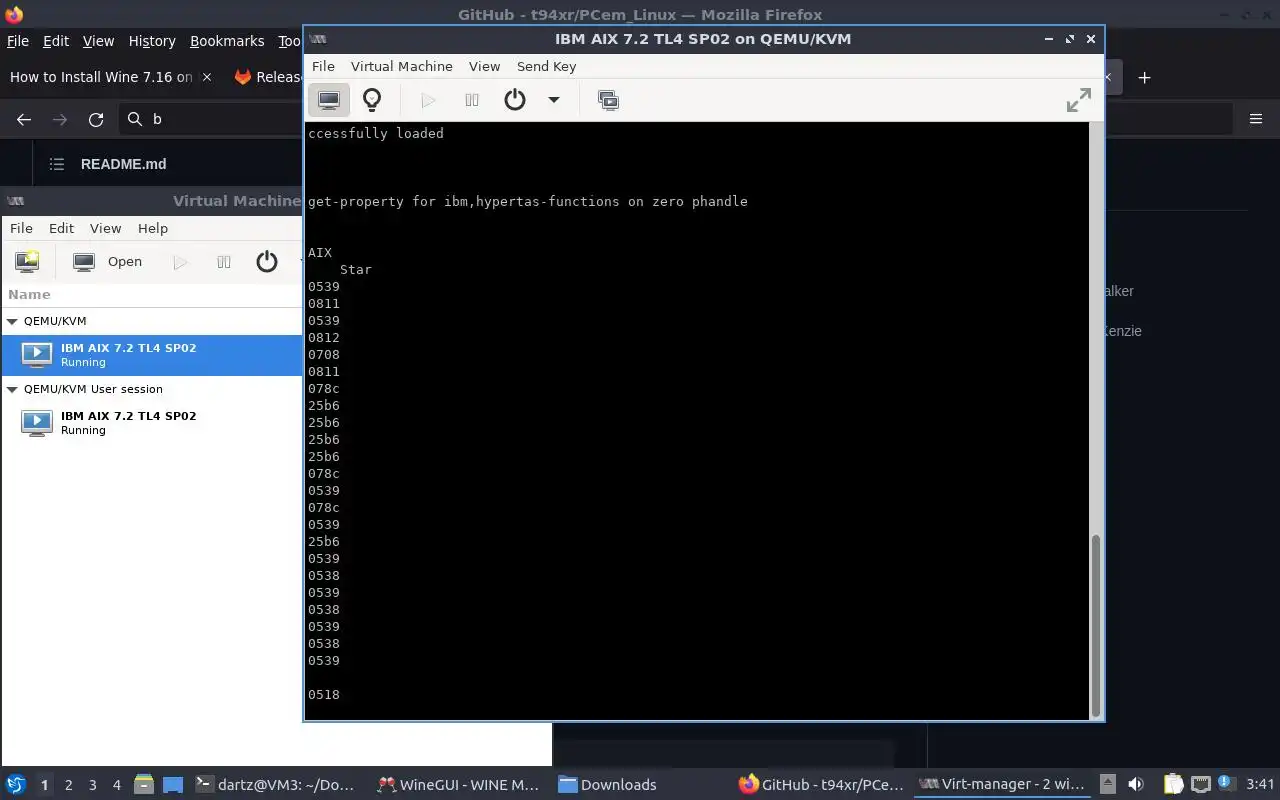Select IBM AIX VM under QEMU/KVM

151,355
